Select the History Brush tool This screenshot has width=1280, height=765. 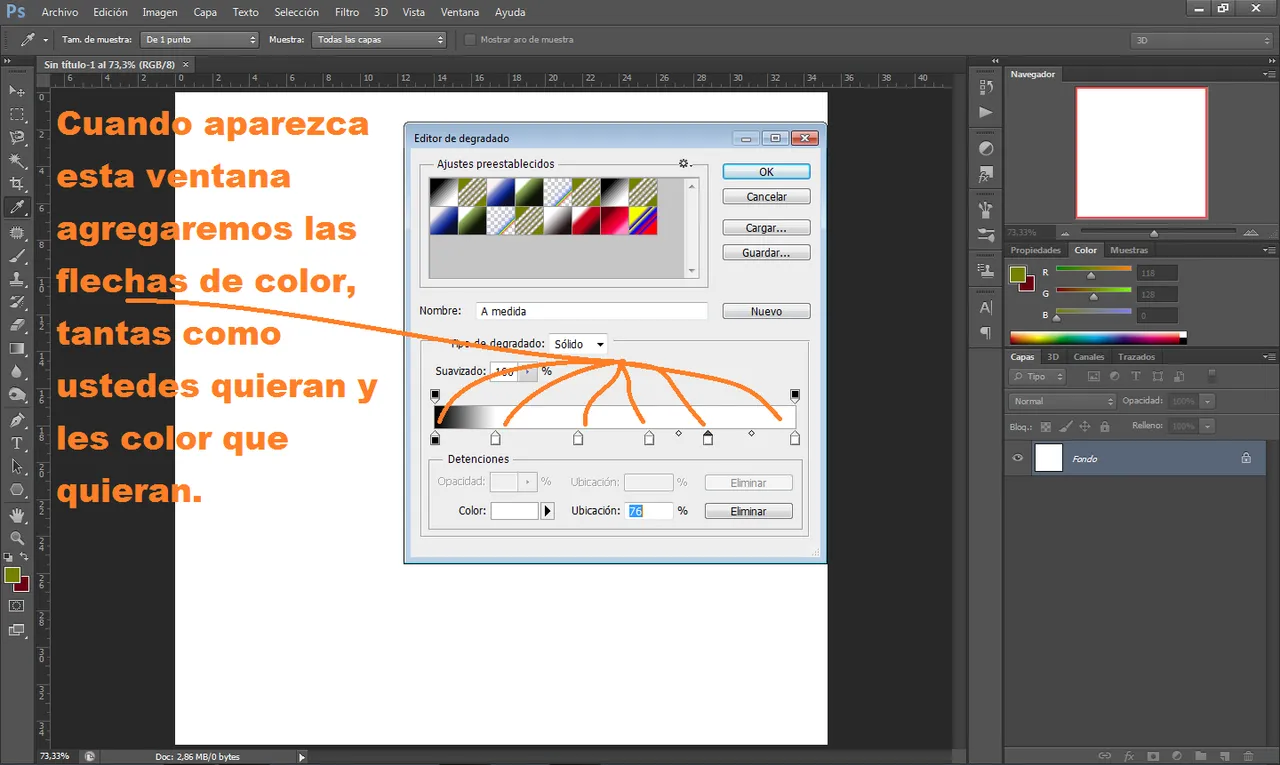tap(17, 302)
